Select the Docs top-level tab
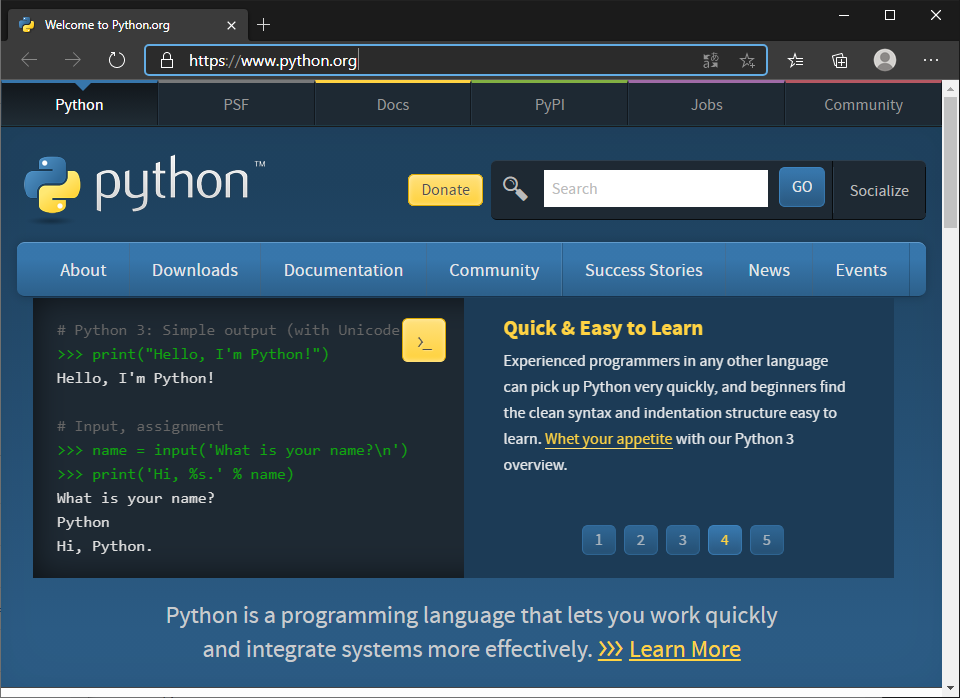Screen dimensions: 960x698 (393, 105)
